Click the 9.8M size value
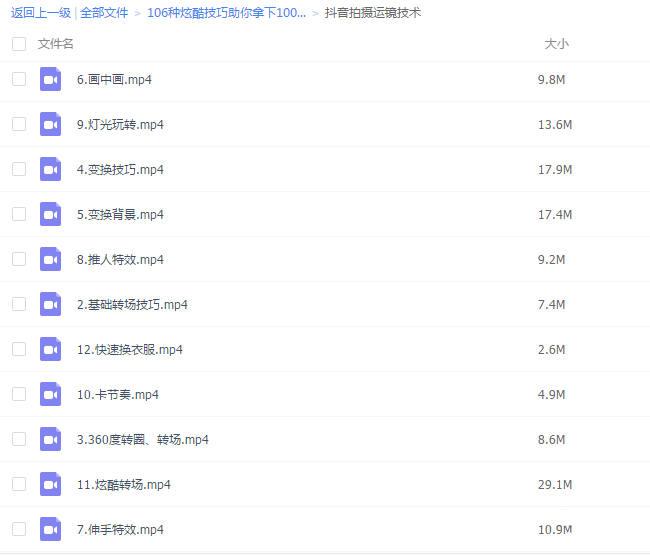The width and height of the screenshot is (650, 555). [x=551, y=79]
